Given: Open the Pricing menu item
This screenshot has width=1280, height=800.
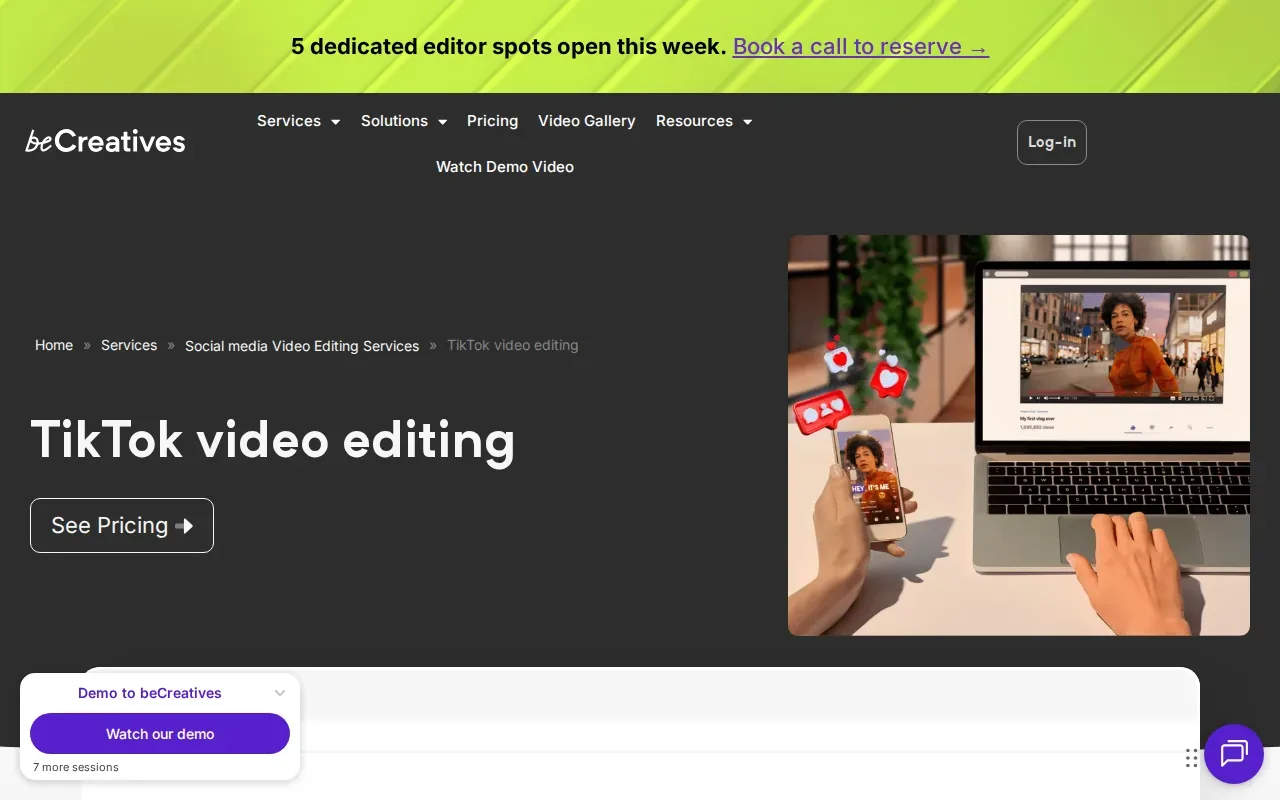Looking at the screenshot, I should pyautogui.click(x=492, y=121).
